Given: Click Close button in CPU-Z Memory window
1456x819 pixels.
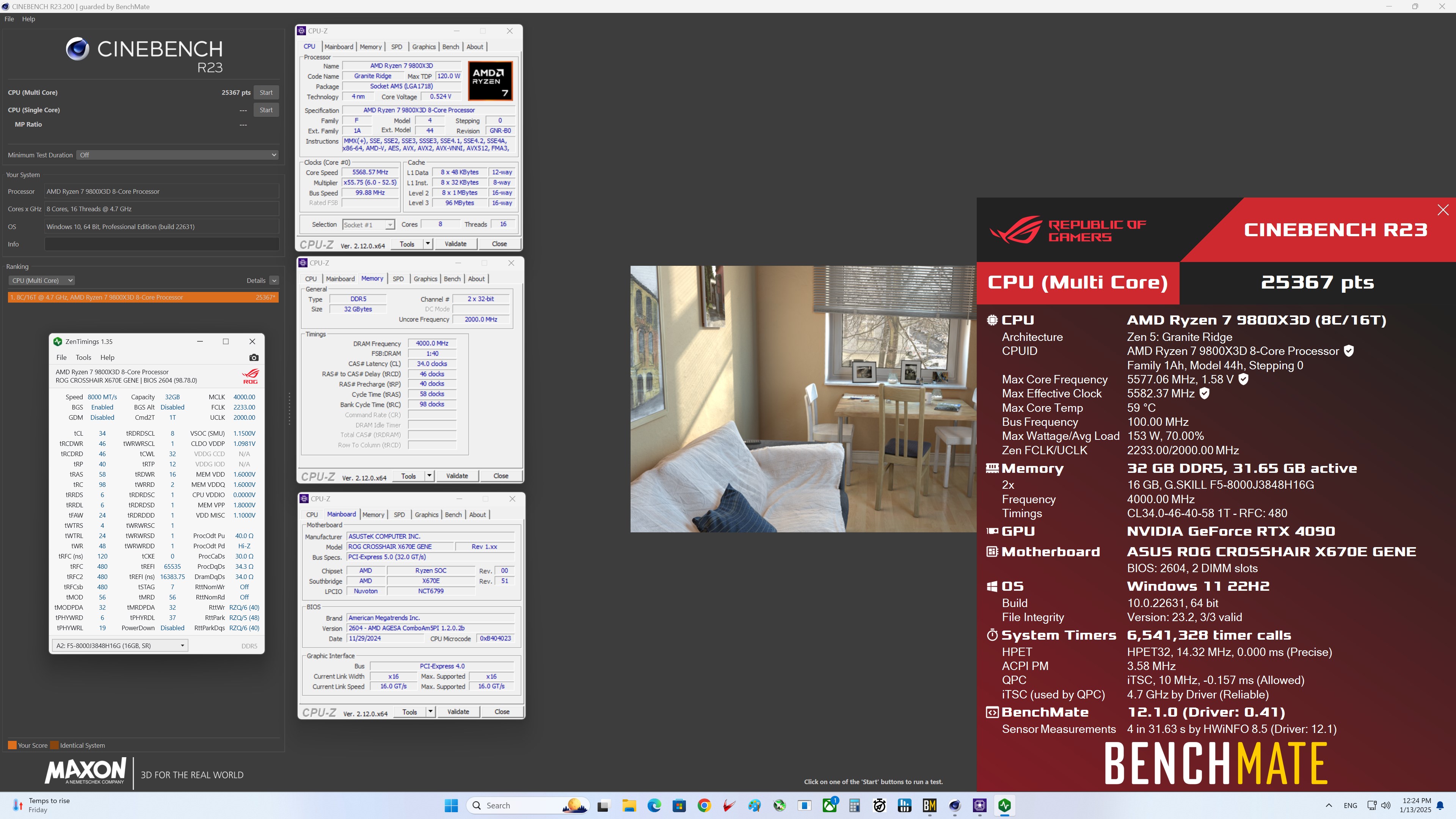Looking at the screenshot, I should pyautogui.click(x=501, y=476).
